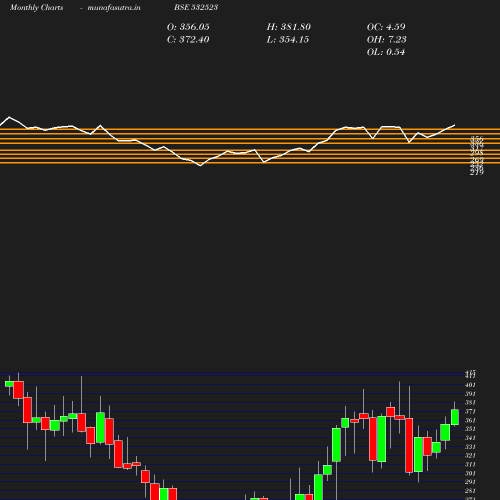Click the 351 price axis label

point(470,429)
